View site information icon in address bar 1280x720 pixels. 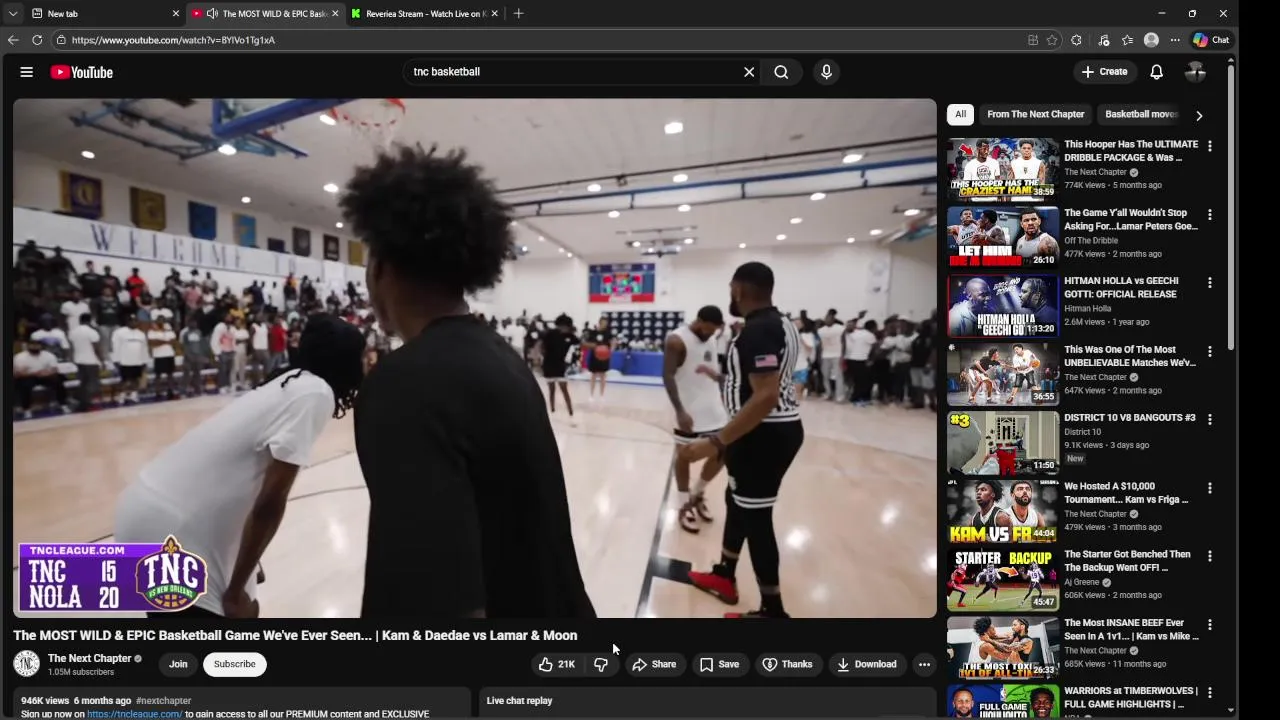[x=61, y=40]
